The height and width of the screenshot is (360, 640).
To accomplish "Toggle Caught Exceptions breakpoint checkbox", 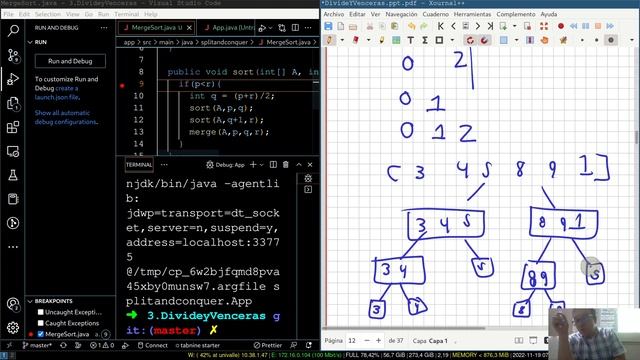I will point(40,323).
